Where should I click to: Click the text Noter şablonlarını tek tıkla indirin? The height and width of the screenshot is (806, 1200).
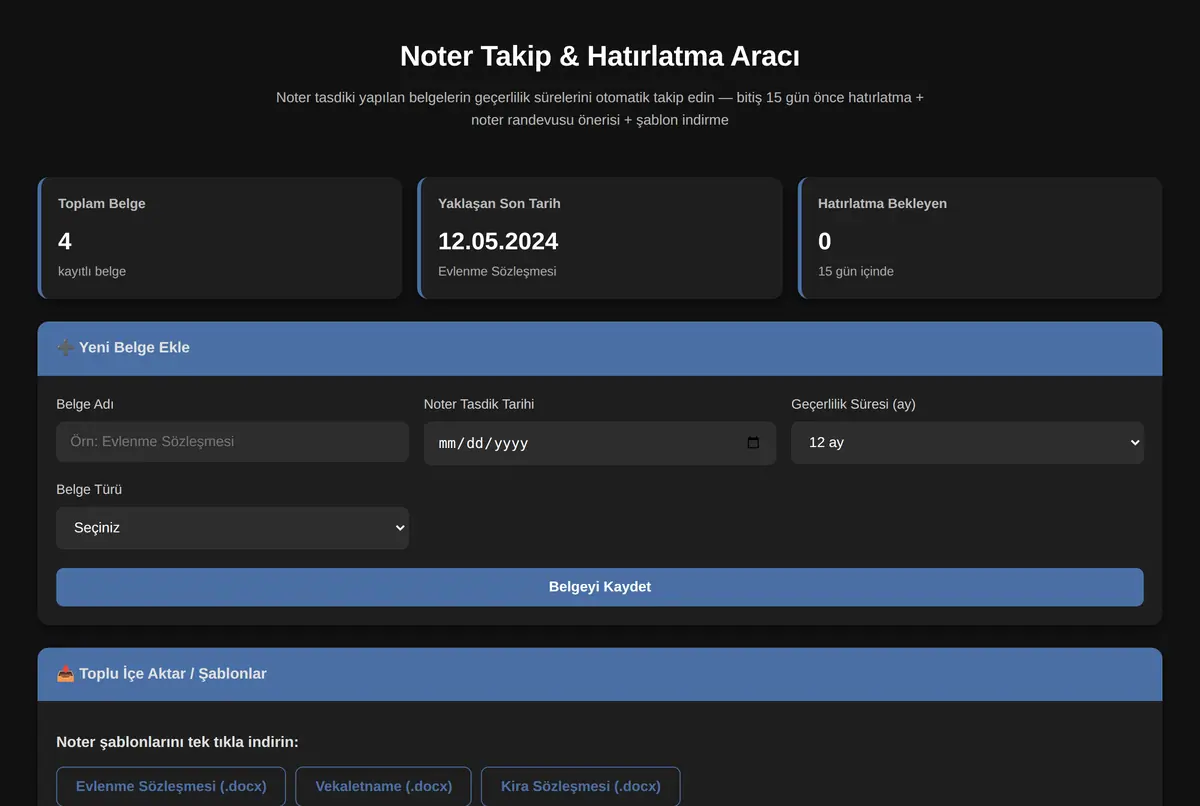point(178,742)
